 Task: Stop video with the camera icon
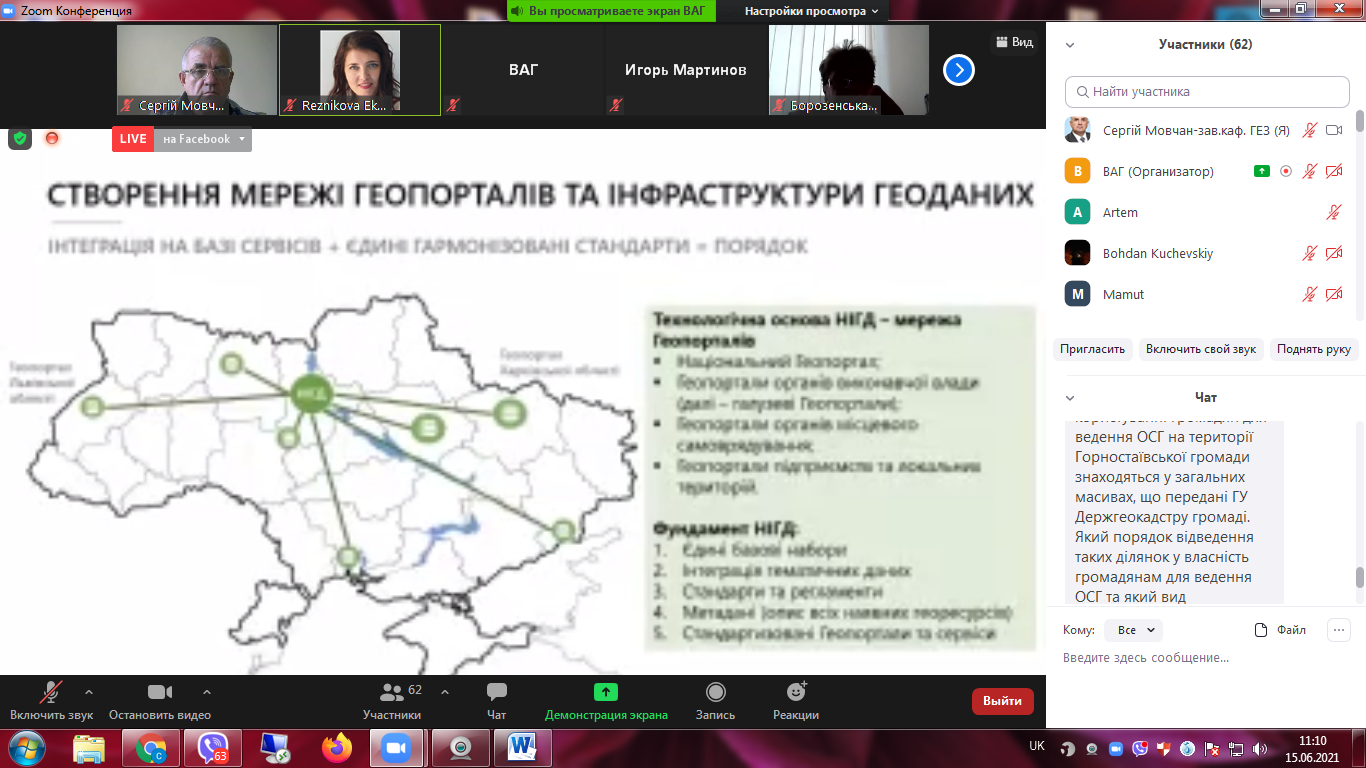pyautogui.click(x=160, y=692)
